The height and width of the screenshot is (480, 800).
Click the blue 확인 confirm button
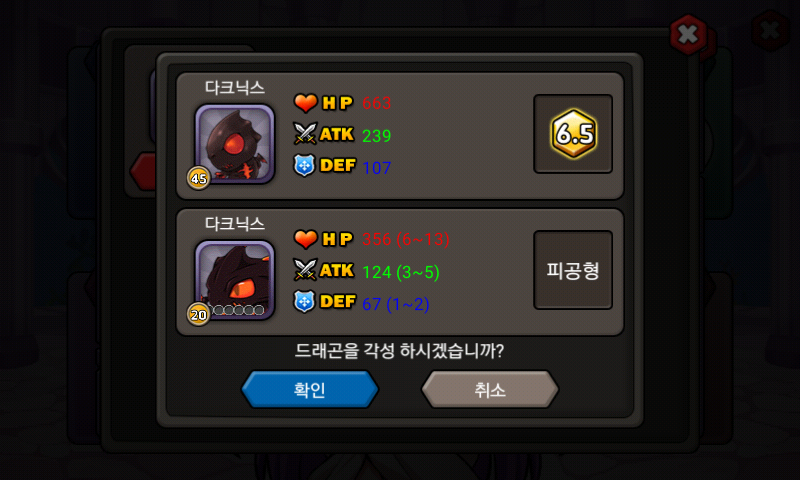tap(310, 389)
